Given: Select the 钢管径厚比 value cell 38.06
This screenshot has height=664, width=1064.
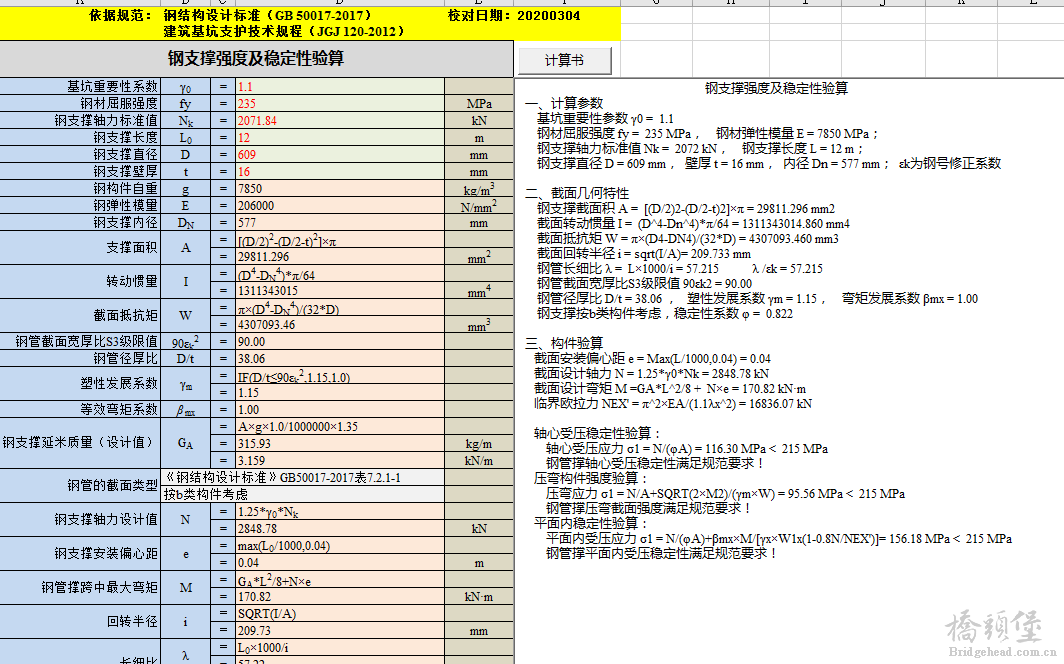Looking at the screenshot, I should click(x=340, y=359).
